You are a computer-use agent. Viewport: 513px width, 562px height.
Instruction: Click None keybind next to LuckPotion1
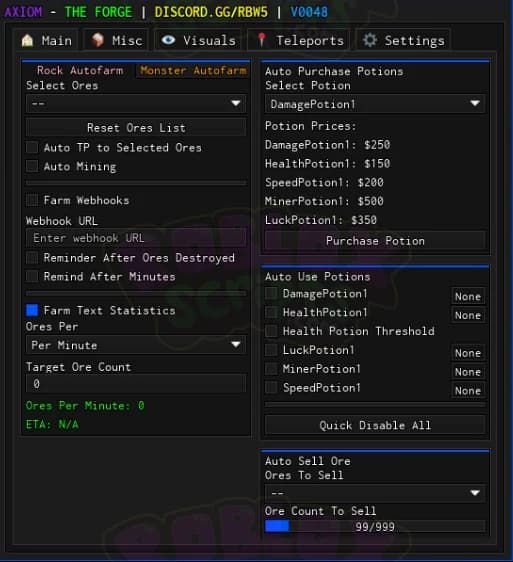[468, 353]
